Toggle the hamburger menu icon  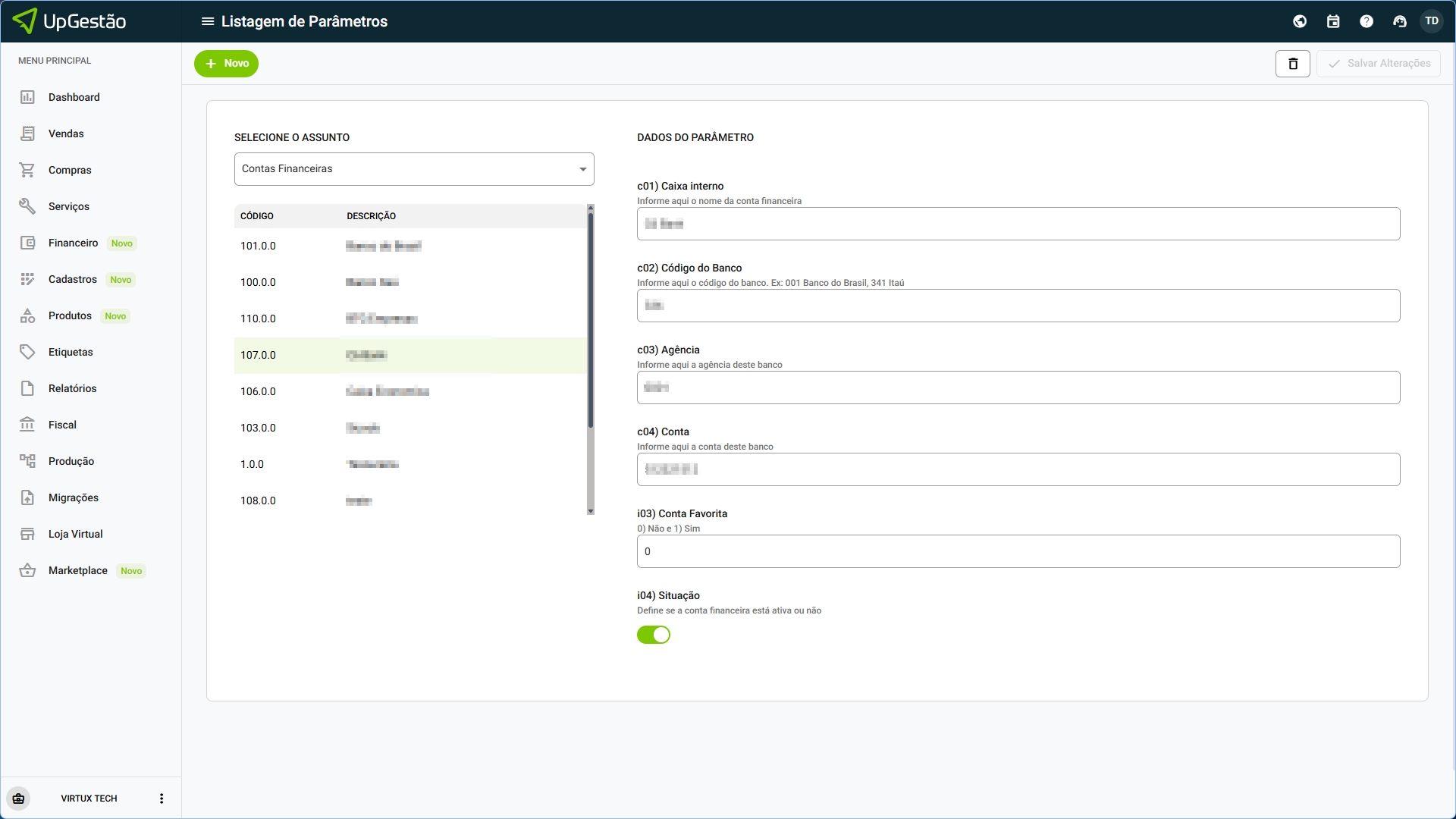[x=207, y=21]
